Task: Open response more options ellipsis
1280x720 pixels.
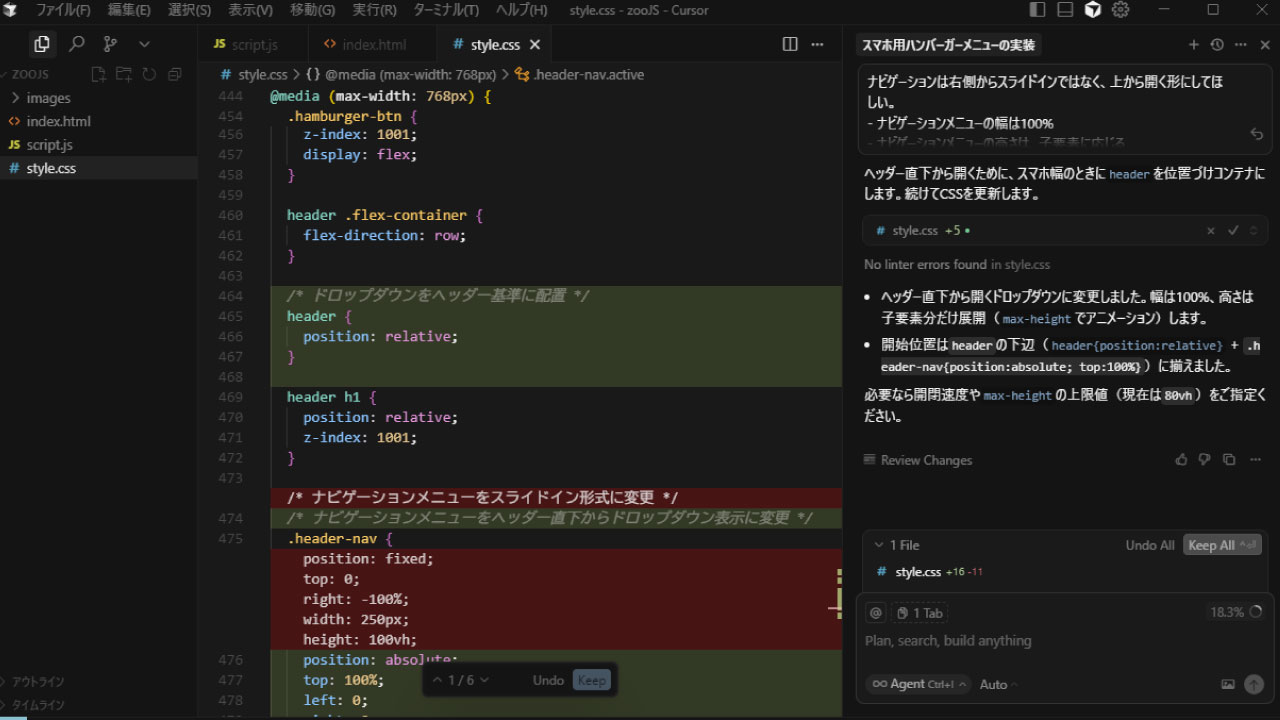Action: click(1256, 460)
